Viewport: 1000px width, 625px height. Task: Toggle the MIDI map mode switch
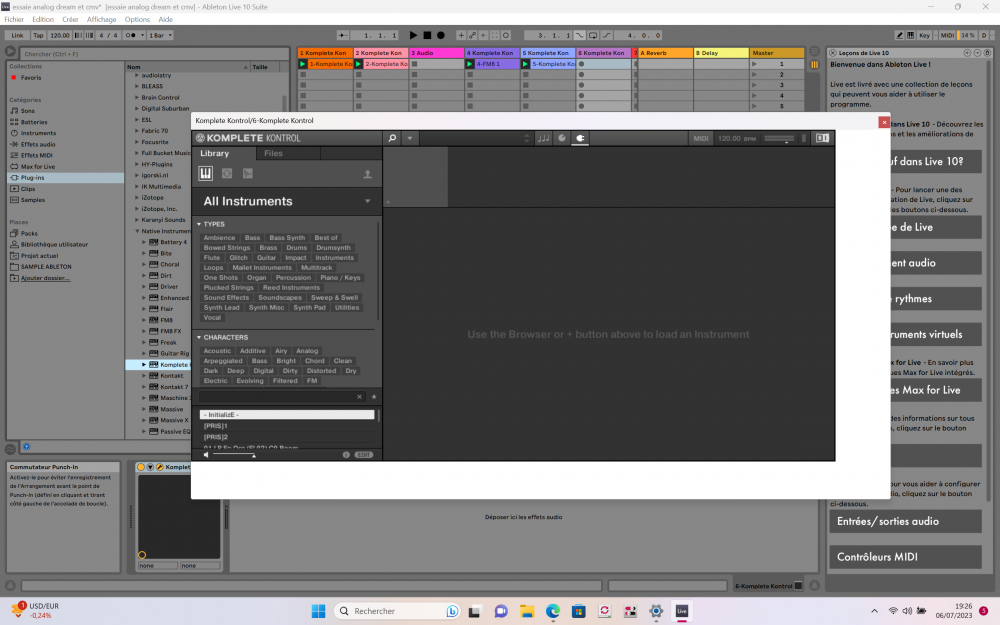[947, 35]
